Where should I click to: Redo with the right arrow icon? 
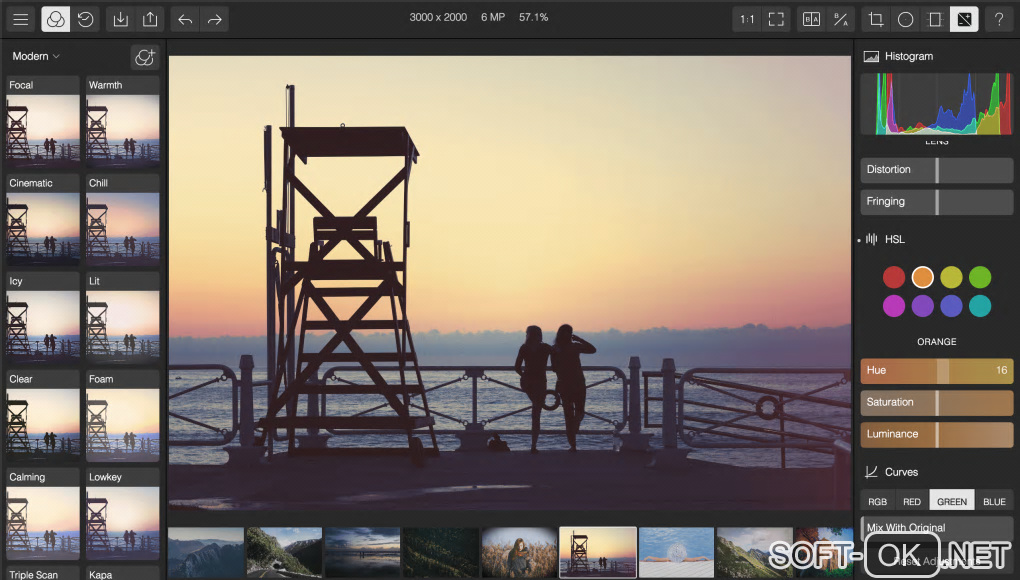pos(215,20)
